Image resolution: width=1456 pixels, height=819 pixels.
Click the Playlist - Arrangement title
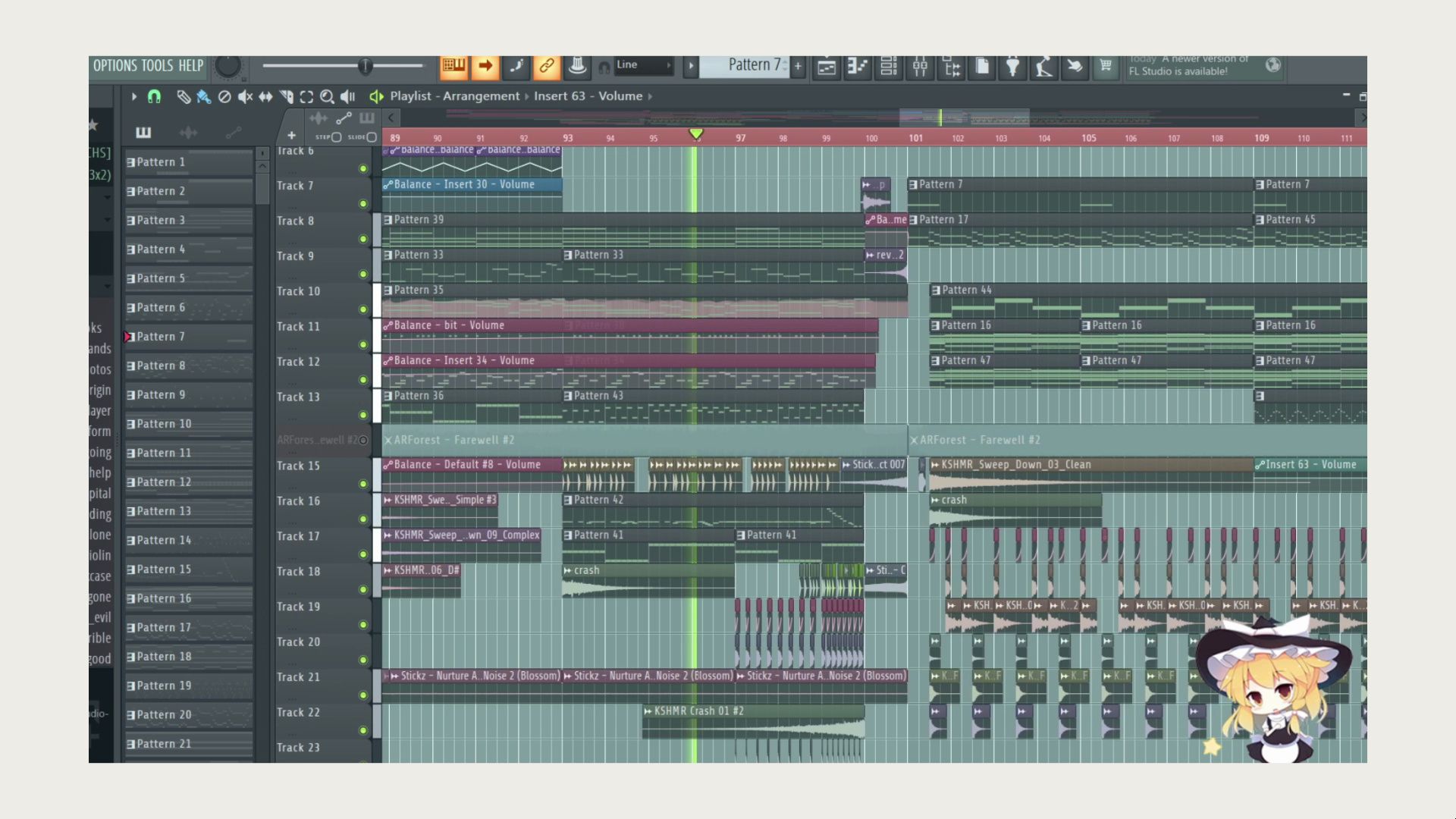[x=454, y=96]
